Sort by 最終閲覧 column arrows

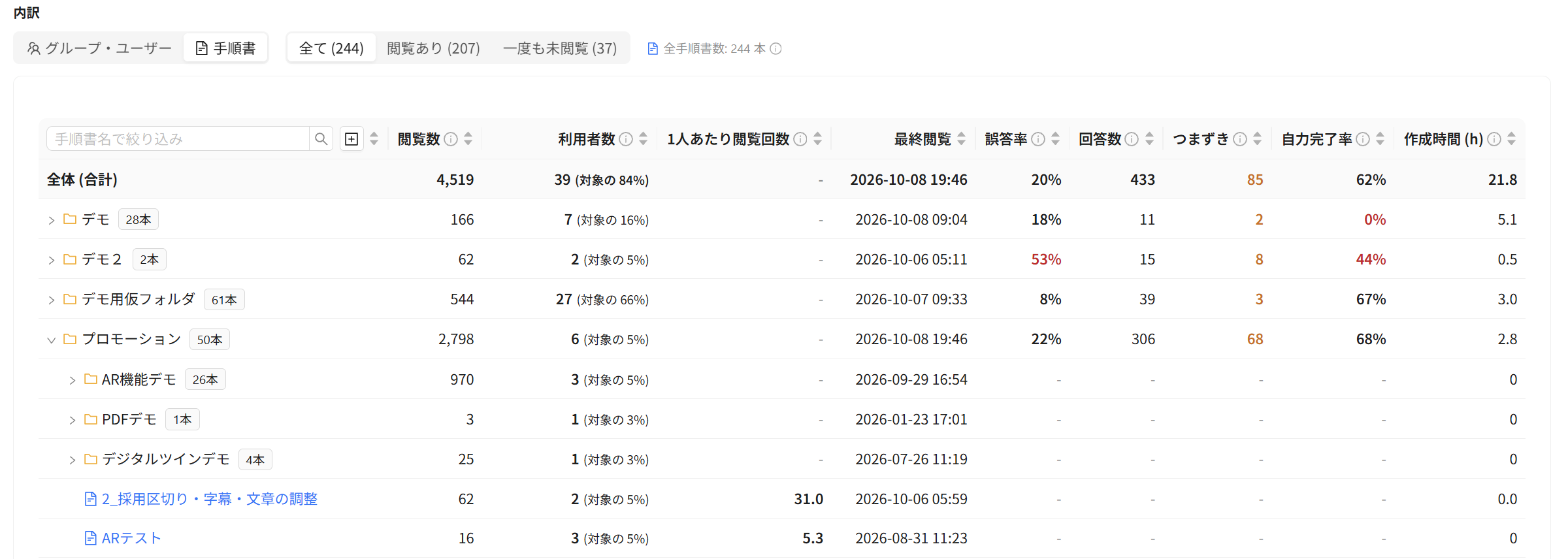(x=961, y=139)
